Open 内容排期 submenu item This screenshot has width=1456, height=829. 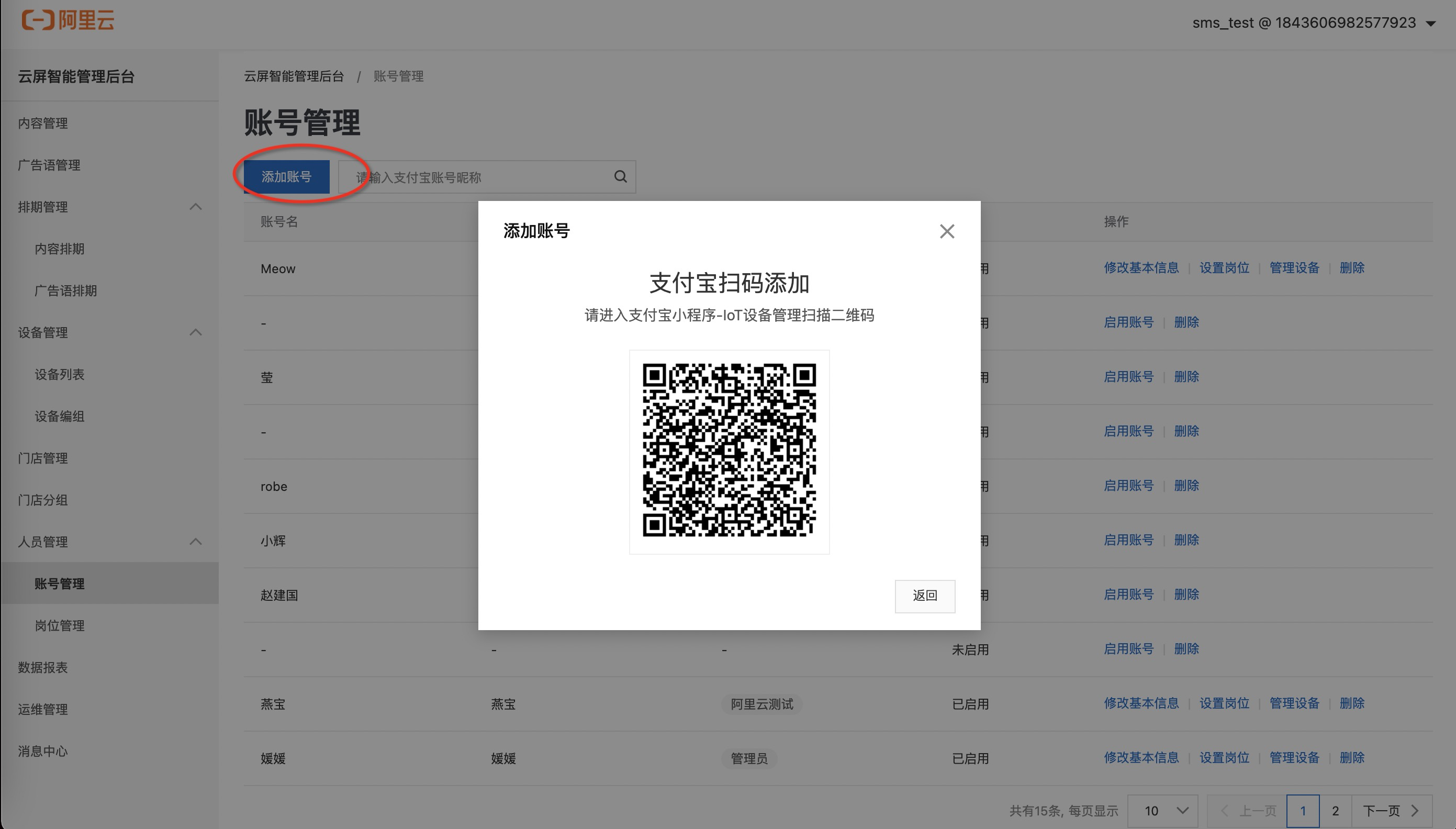tap(59, 249)
